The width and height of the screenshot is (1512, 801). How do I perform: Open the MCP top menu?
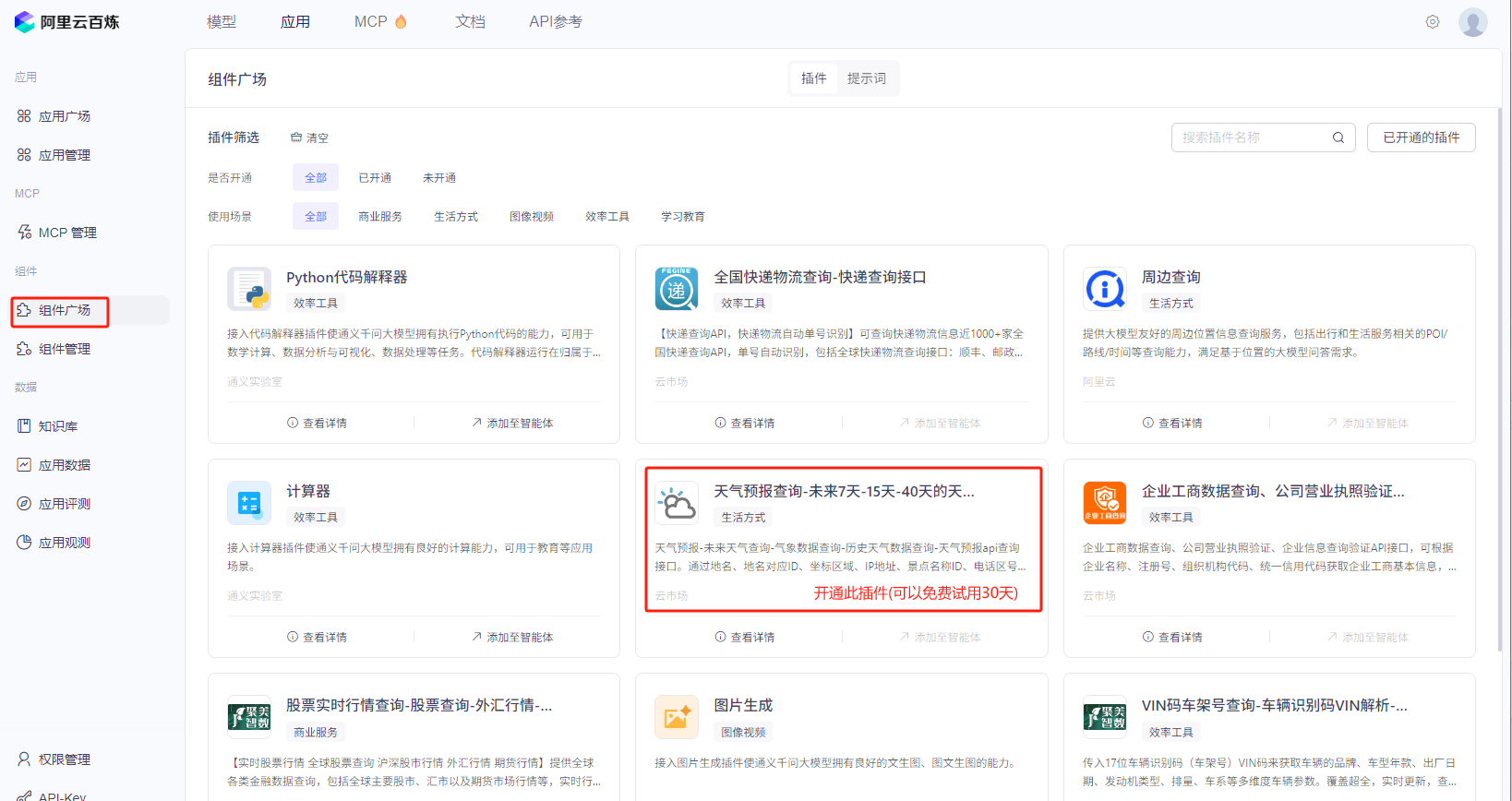pyautogui.click(x=371, y=21)
